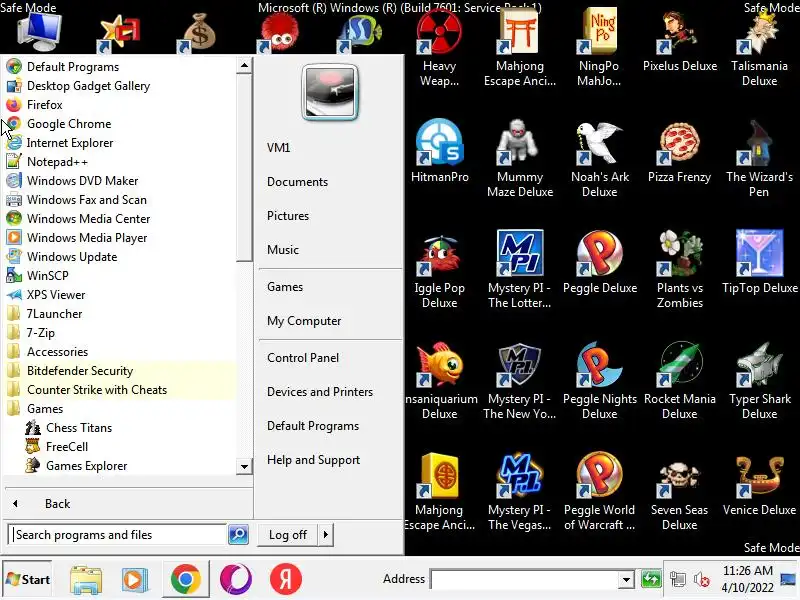Open Help and Support link
Screen dimensions: 800x600
tap(313, 460)
